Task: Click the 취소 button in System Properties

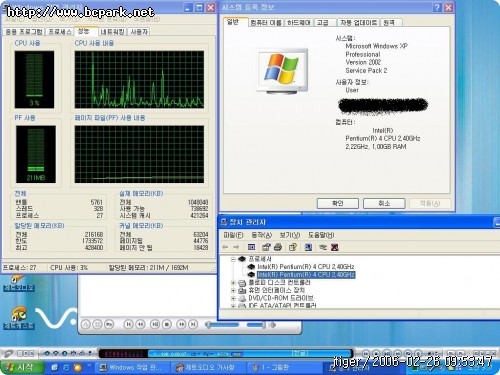Action: [384, 203]
